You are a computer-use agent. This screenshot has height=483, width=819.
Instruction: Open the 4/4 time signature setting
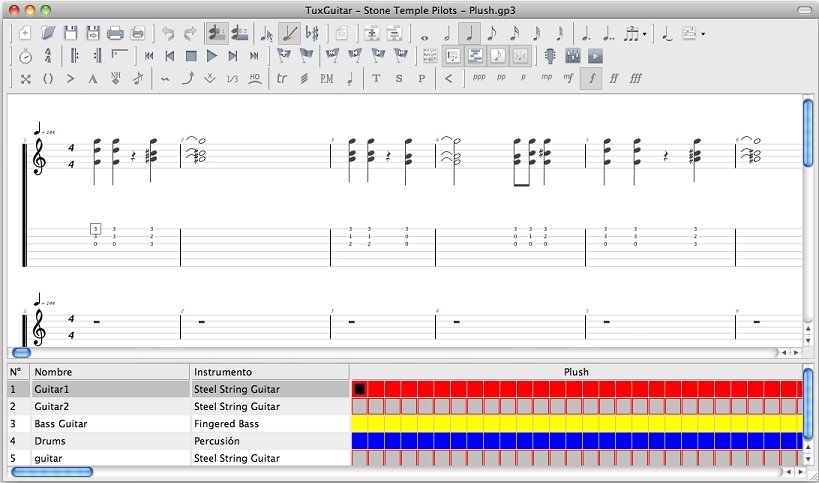[48, 56]
